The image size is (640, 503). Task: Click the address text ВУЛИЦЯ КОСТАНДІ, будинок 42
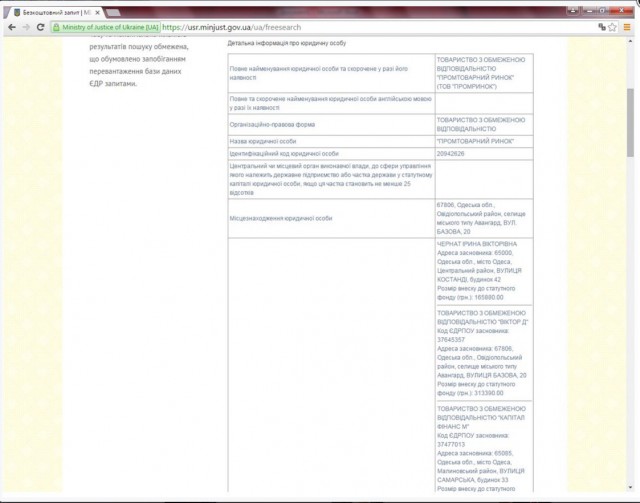click(x=479, y=275)
